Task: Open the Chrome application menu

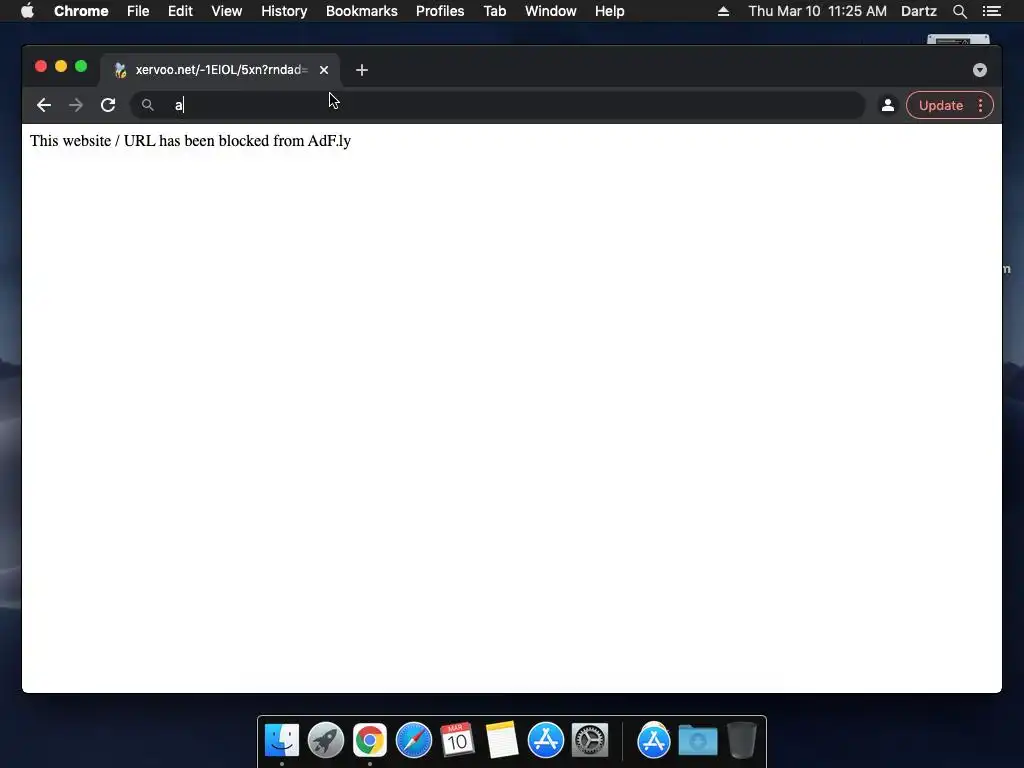Action: click(81, 11)
